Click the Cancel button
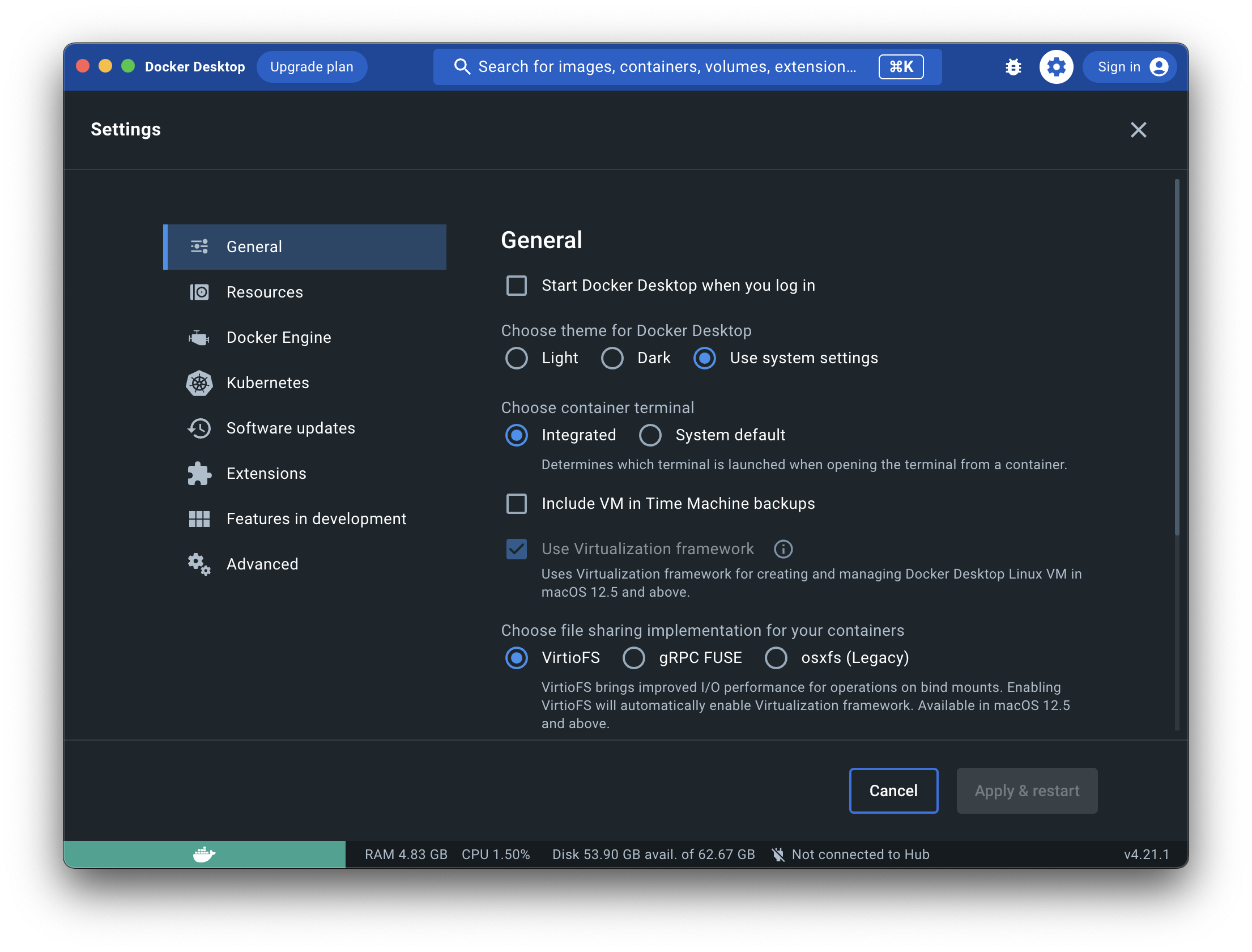The width and height of the screenshot is (1252, 952). pyautogui.click(x=893, y=791)
